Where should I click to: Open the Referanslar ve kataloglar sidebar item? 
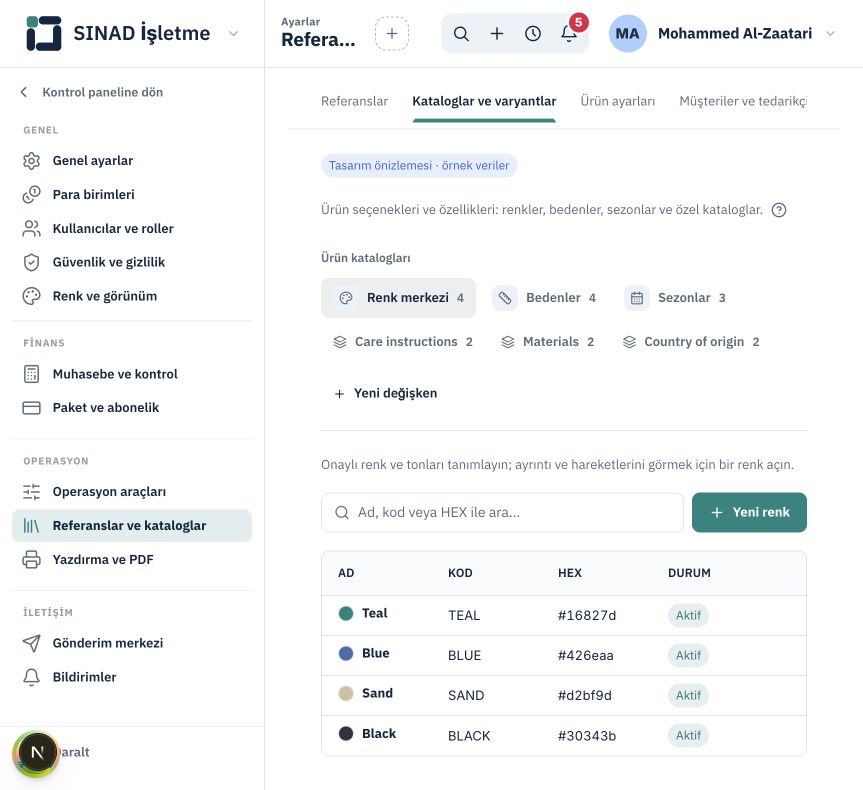[x=132, y=526]
